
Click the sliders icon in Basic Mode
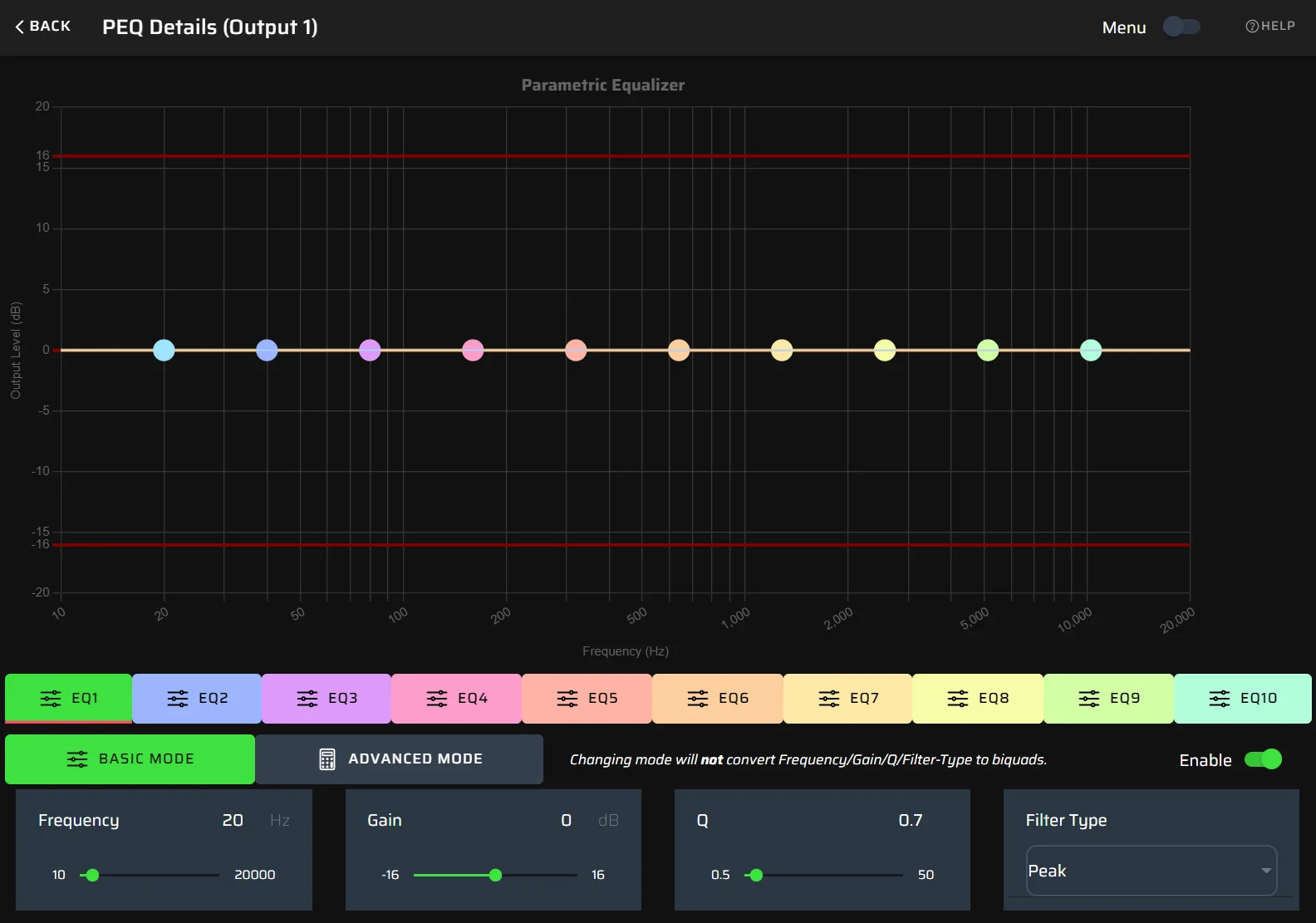pos(77,759)
